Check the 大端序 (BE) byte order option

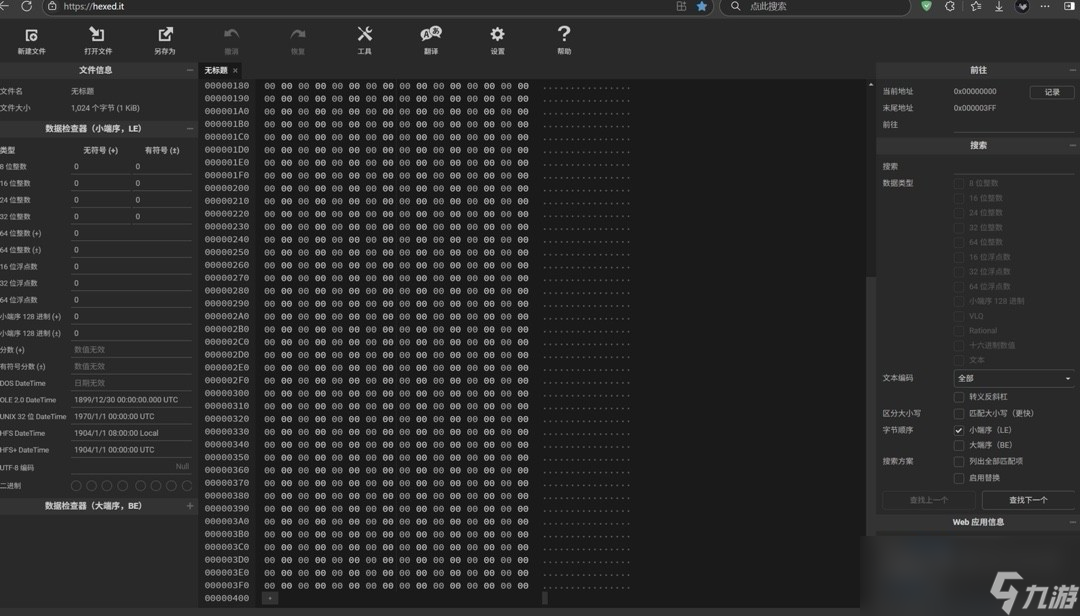[959, 445]
